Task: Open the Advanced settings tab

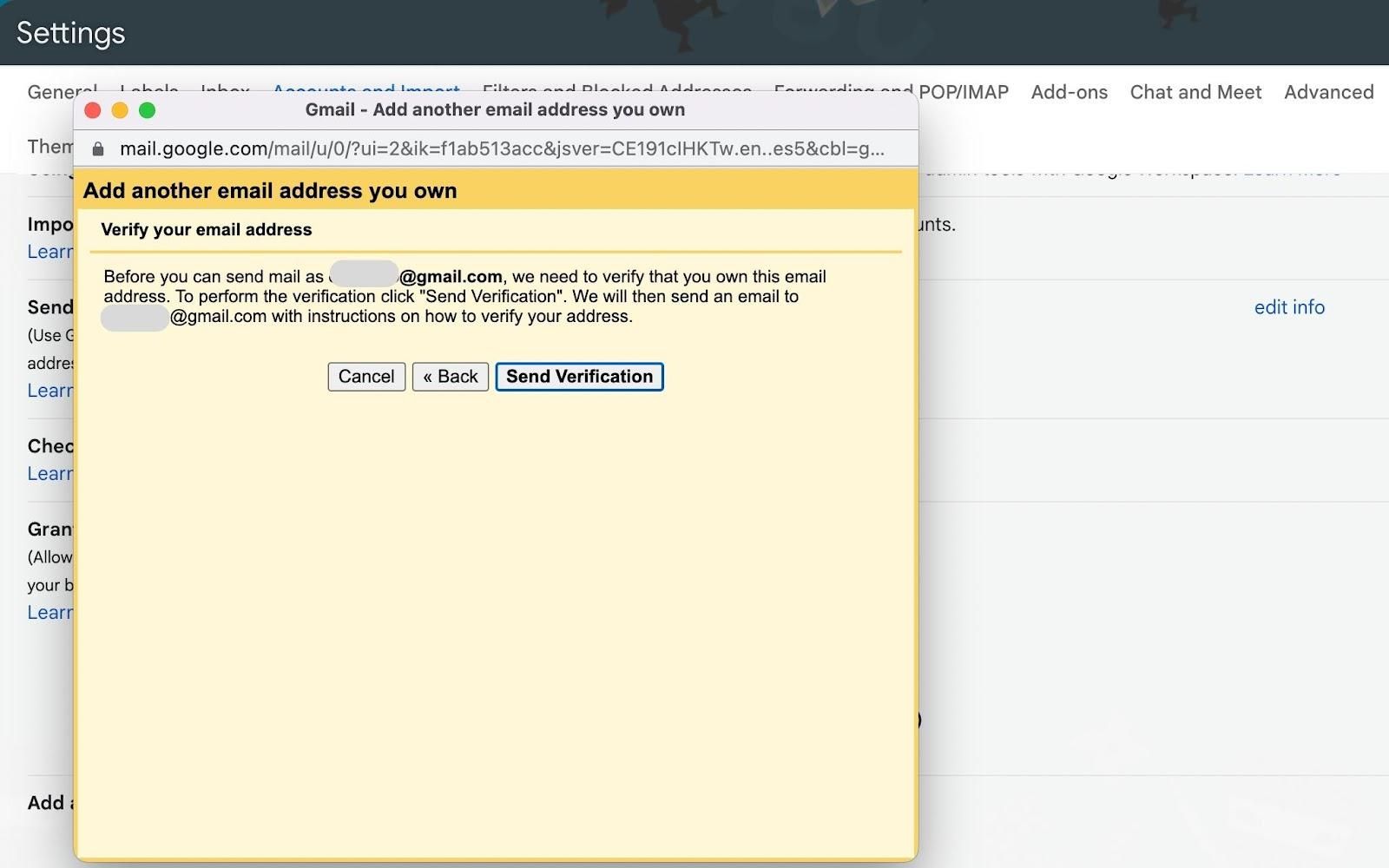Action: [1329, 92]
